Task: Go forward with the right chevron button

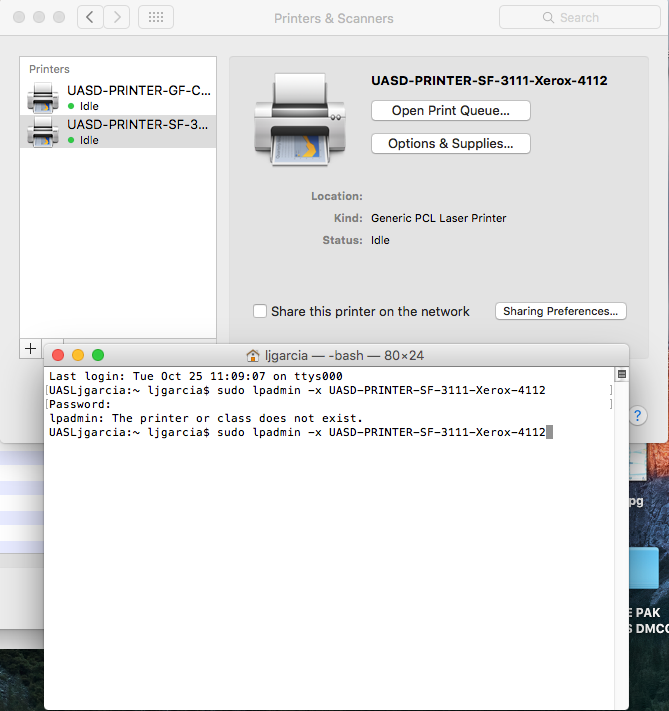Action: (117, 17)
